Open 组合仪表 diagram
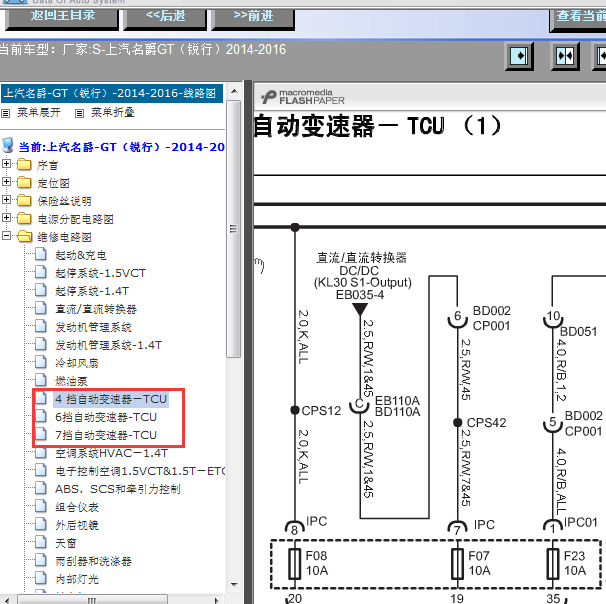The width and height of the screenshot is (606, 604). pos(77,507)
